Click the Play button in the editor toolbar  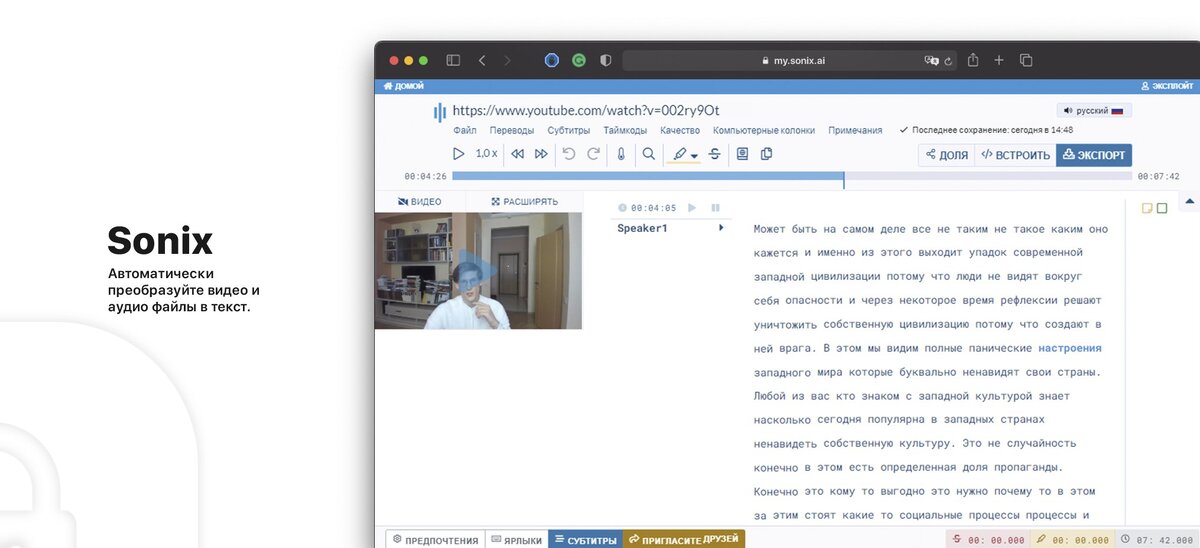tap(459, 154)
